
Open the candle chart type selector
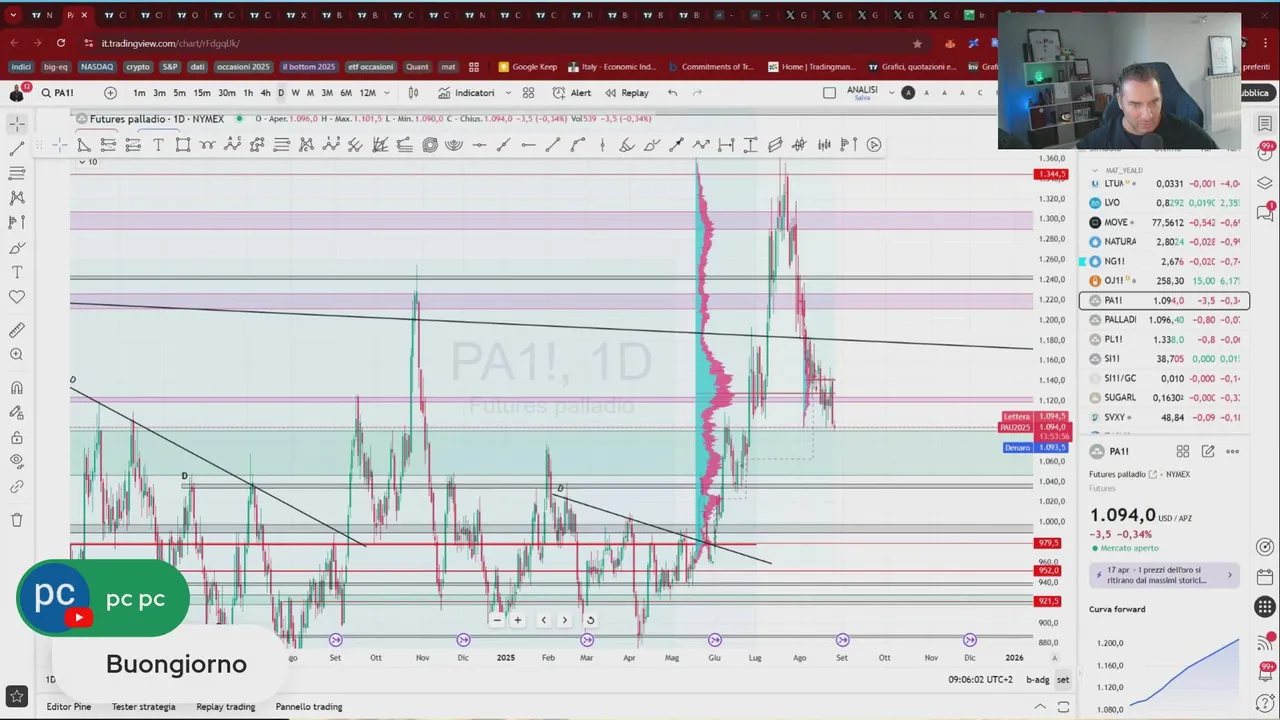click(x=413, y=93)
